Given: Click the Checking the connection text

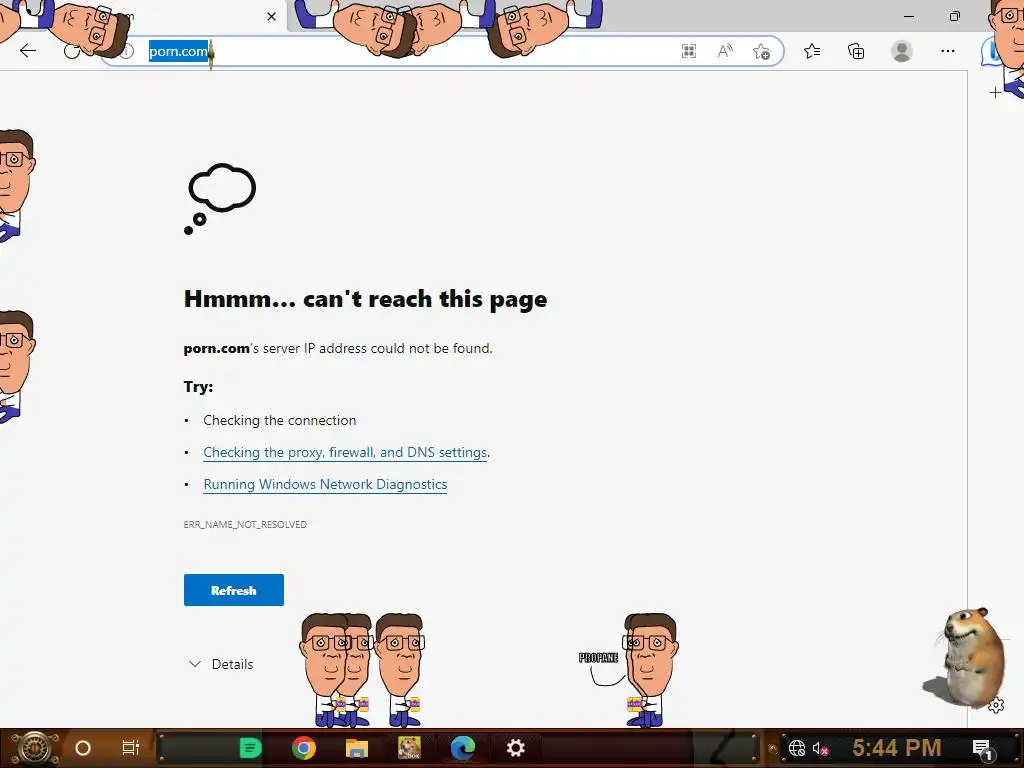Looking at the screenshot, I should coord(280,421).
